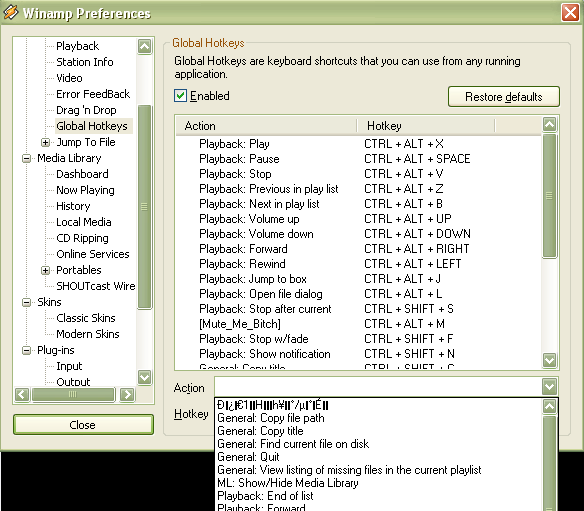Select the Playback: Stop w/fade row
This screenshot has height=511, width=584.
tap(358, 339)
